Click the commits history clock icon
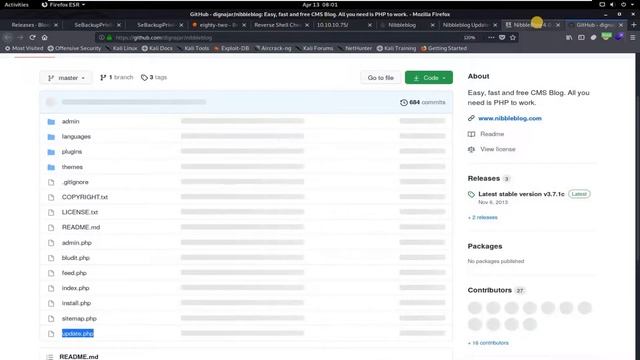This screenshot has height=360, width=640. (404, 102)
